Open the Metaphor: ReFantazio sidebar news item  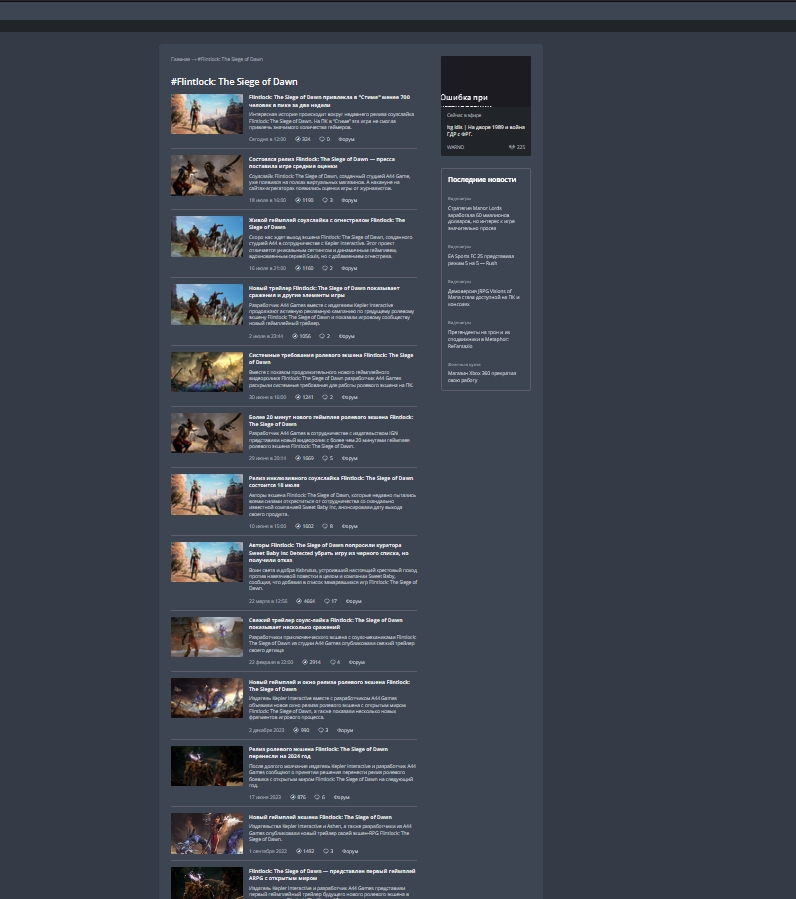(x=479, y=336)
